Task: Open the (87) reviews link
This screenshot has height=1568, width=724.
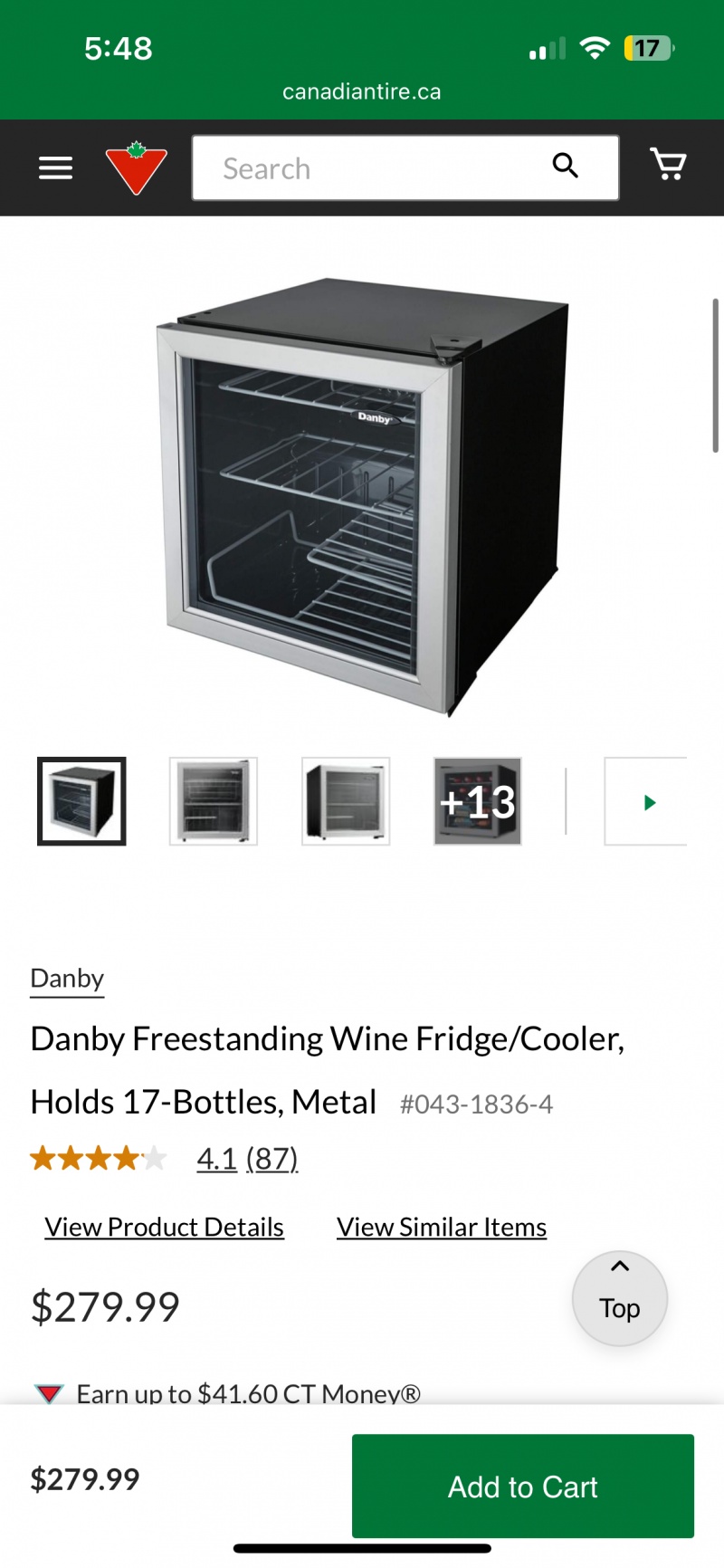Action: (271, 1158)
